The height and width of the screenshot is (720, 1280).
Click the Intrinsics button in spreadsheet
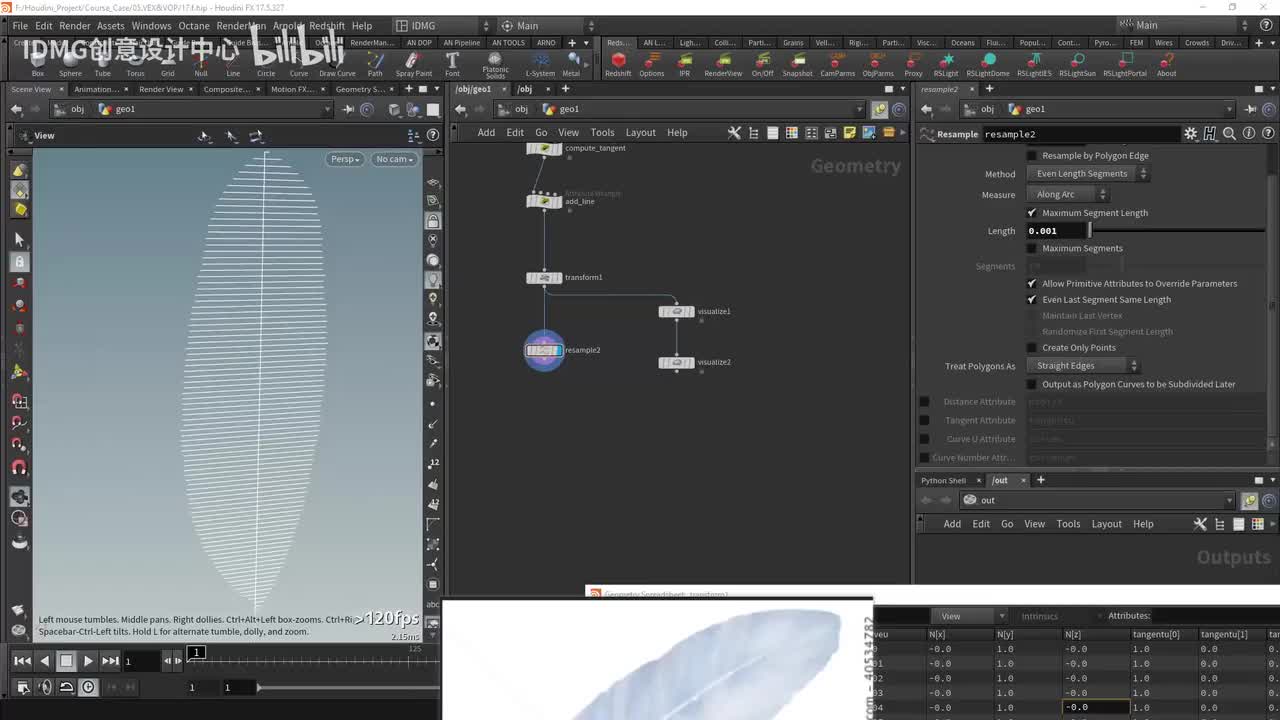[1039, 616]
